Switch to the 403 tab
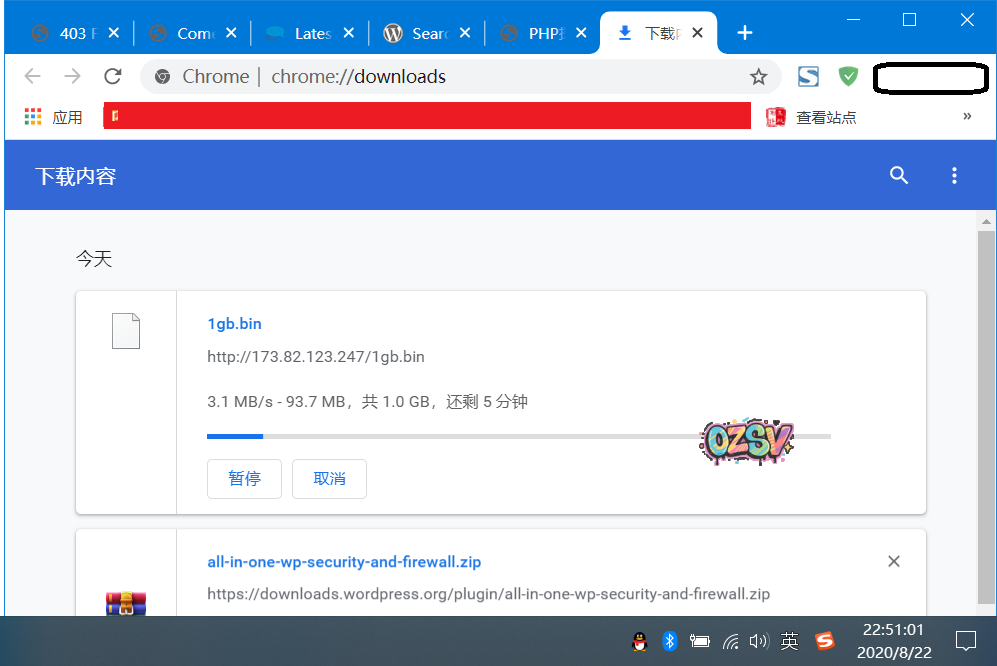This screenshot has width=997, height=666. pyautogui.click(x=72, y=33)
